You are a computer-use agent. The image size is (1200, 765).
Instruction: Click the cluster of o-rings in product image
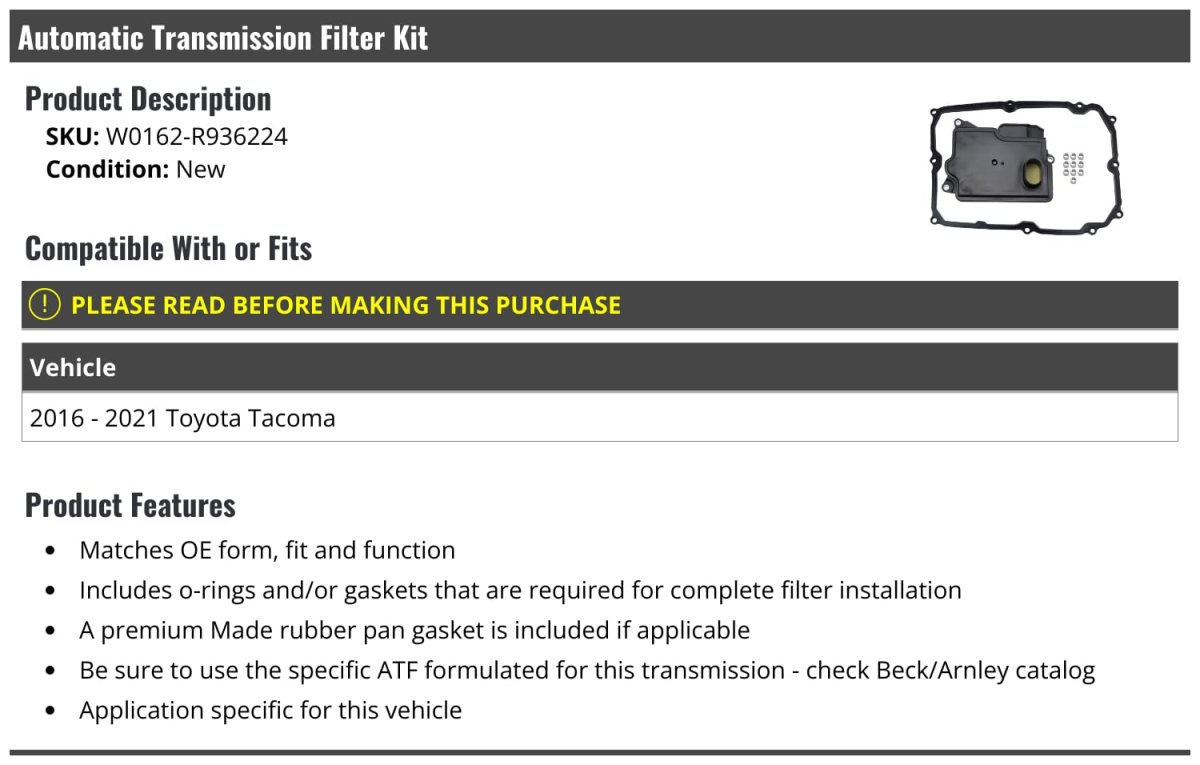pos(1073,167)
